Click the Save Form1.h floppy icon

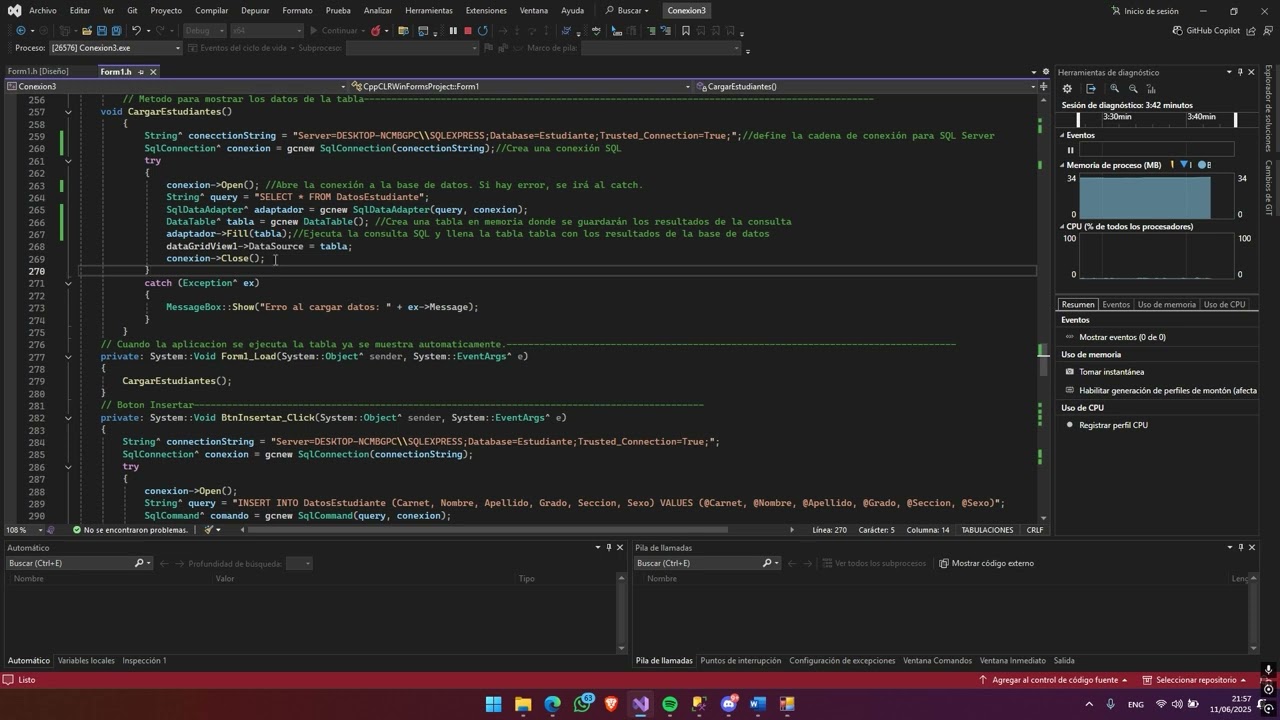[x=102, y=31]
